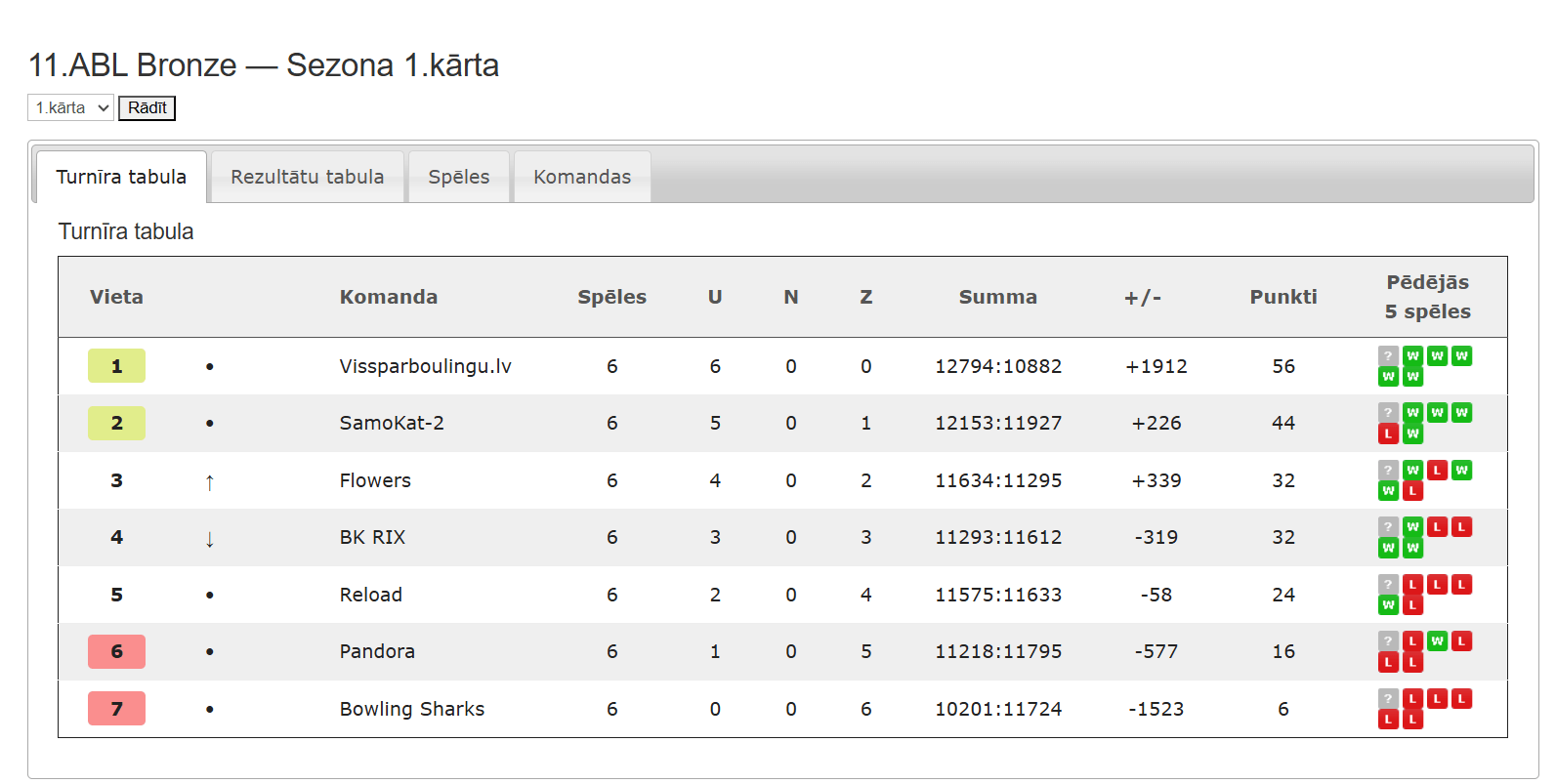Screen dimensions: 1556x784
Task: Click the Summa column header
Action: [x=998, y=297]
